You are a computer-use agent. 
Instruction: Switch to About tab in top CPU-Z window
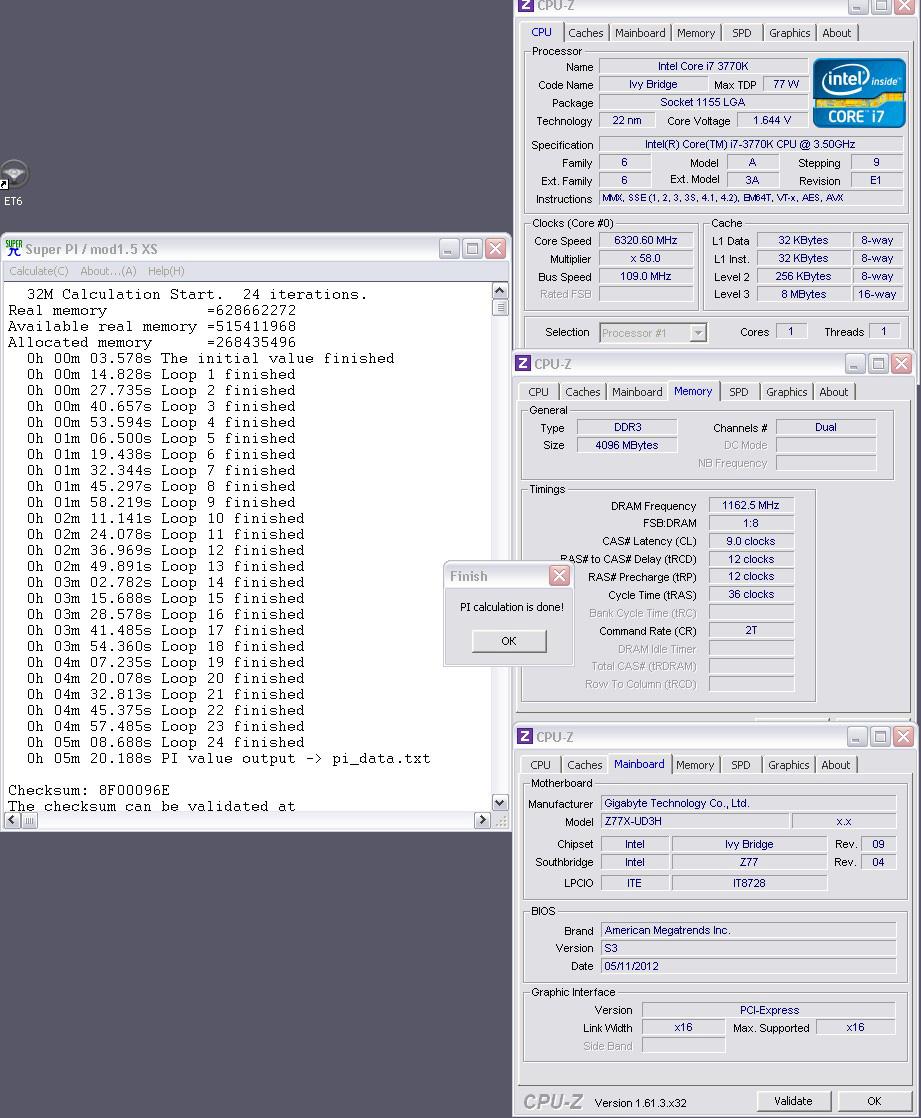(836, 33)
